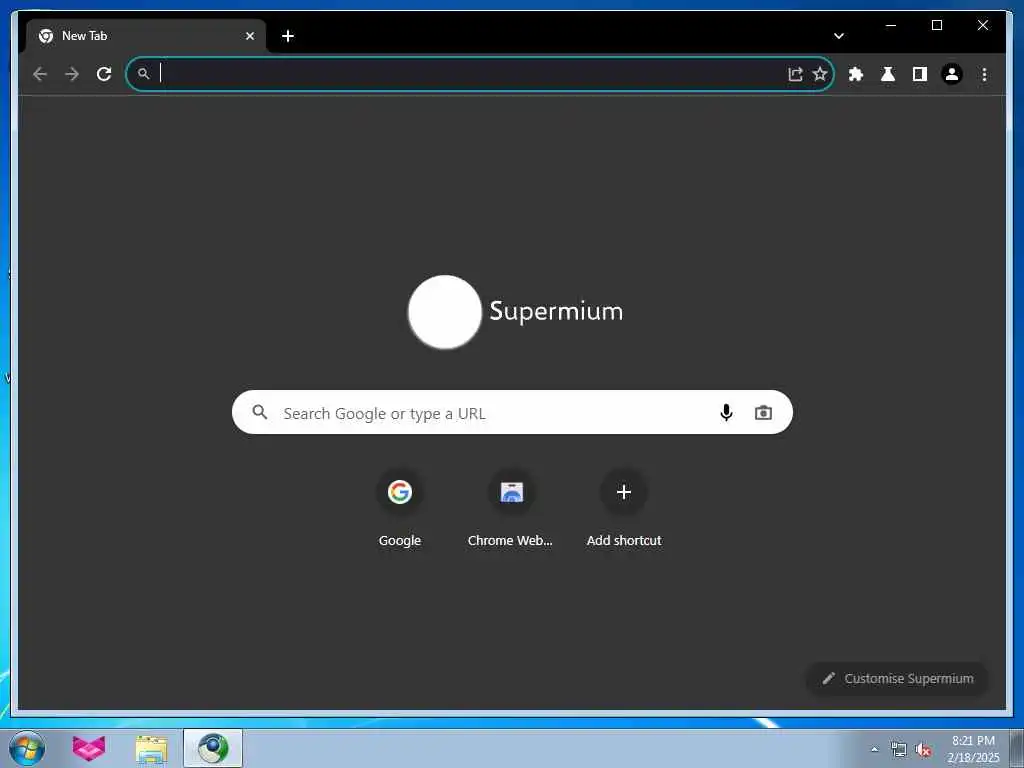Search by image with camera icon

tap(763, 412)
